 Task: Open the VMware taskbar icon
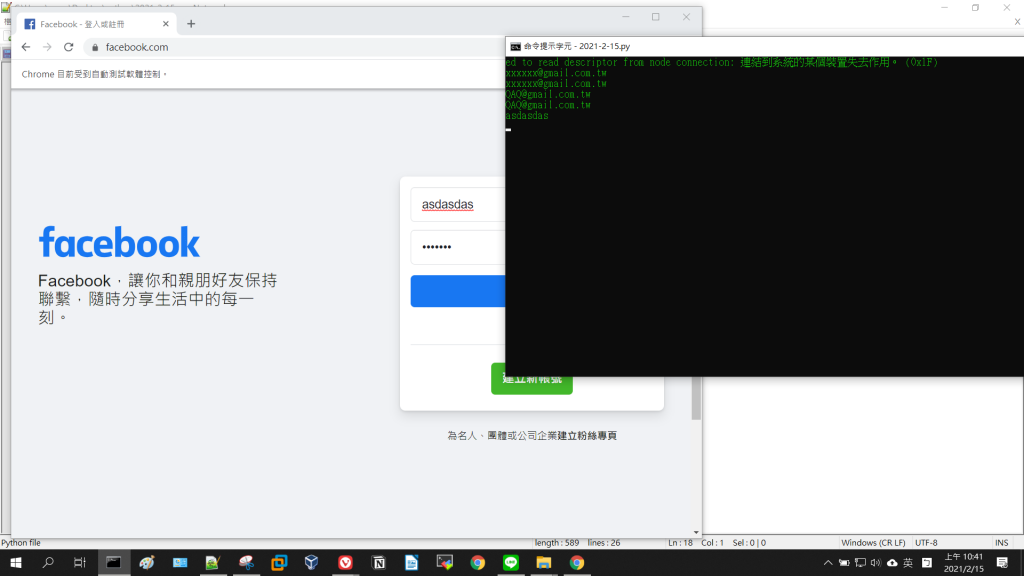tap(279, 562)
